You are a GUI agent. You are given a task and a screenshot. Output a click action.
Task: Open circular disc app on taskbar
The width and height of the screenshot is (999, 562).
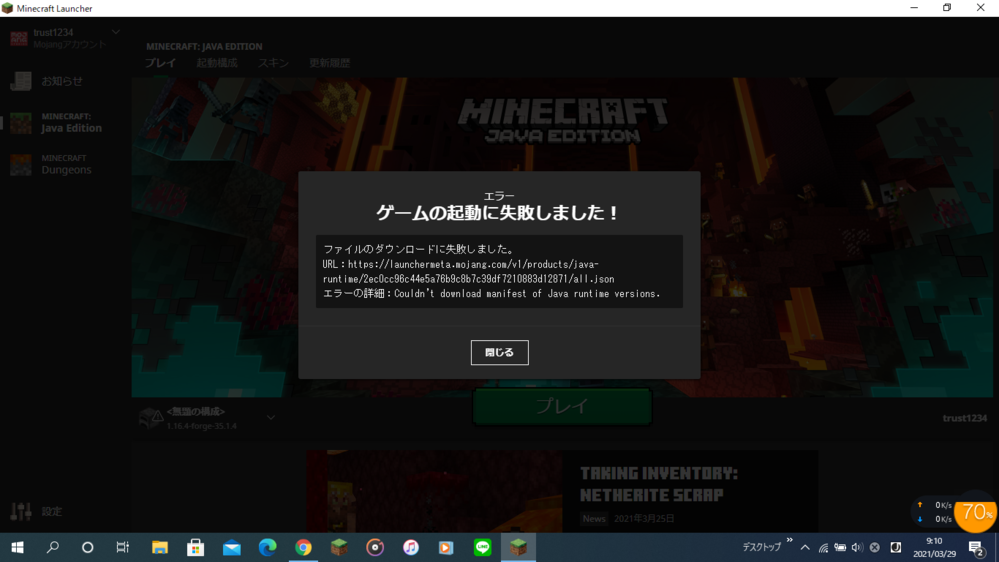(x=375, y=547)
